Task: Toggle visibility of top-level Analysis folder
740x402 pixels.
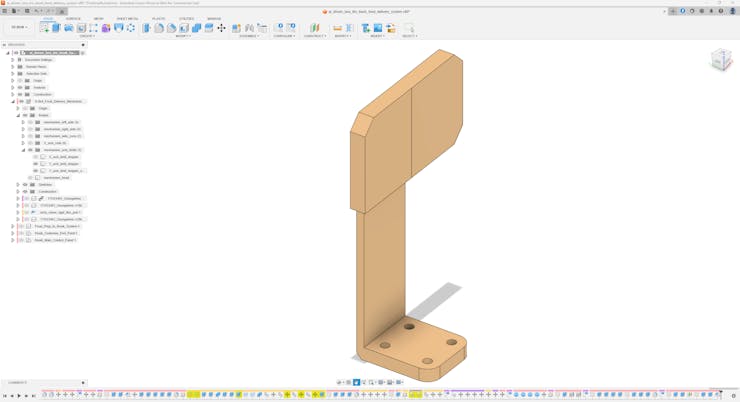Action: [20, 87]
